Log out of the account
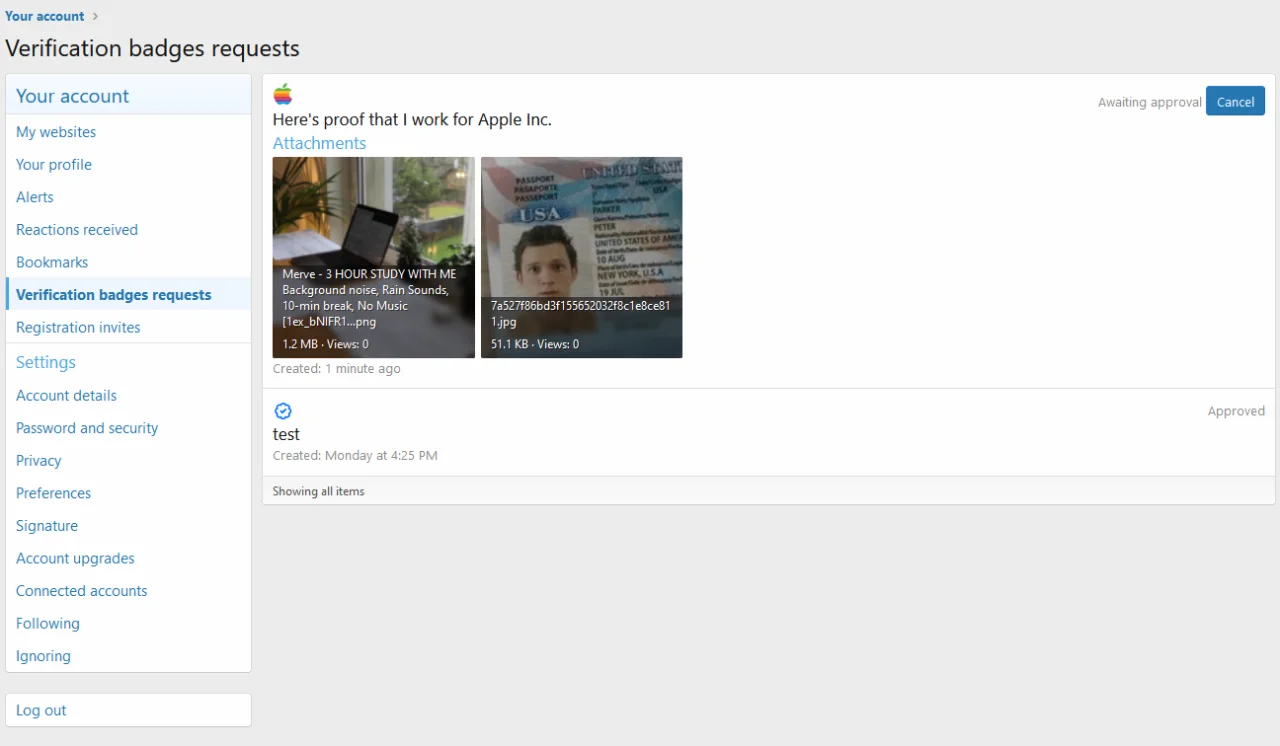The height and width of the screenshot is (746, 1280). [41, 710]
